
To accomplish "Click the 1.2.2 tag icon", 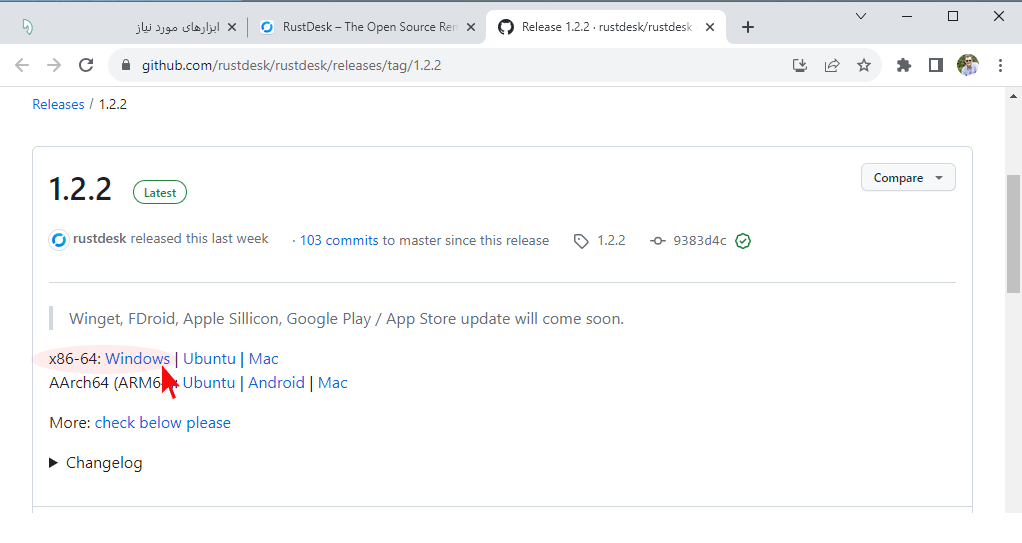I will pos(581,241).
